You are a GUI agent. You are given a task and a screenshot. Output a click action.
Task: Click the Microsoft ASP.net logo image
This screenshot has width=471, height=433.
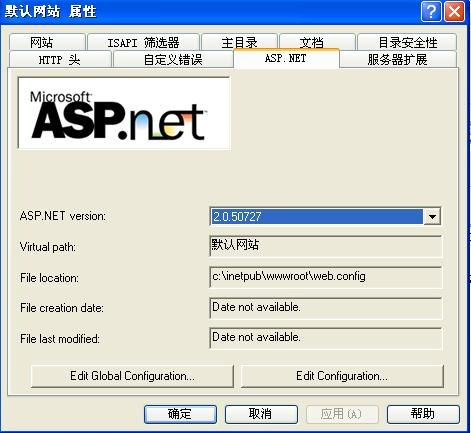[124, 113]
